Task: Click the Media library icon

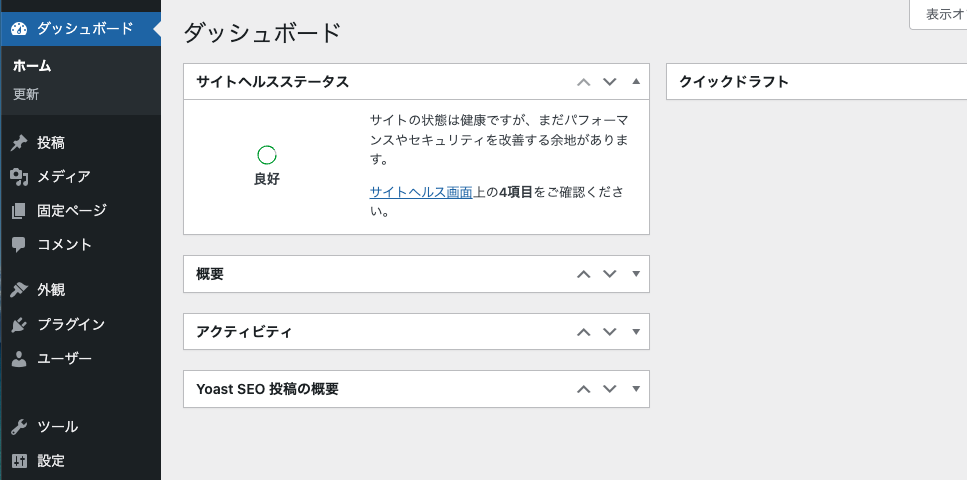Action: [x=19, y=177]
